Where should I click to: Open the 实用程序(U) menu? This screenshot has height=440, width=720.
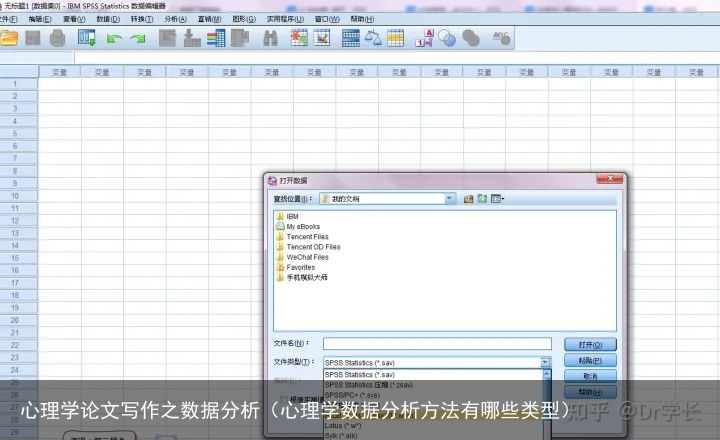[285, 19]
